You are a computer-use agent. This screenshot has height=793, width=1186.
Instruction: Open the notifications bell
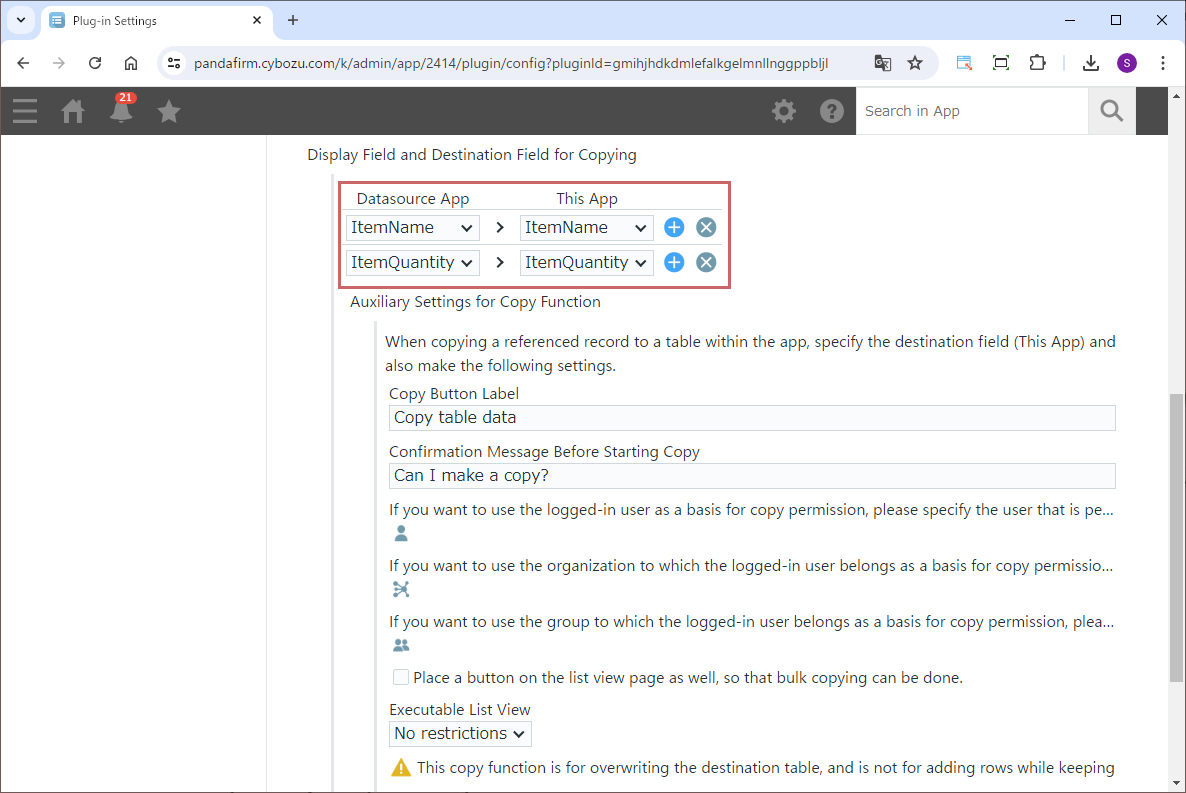click(122, 111)
